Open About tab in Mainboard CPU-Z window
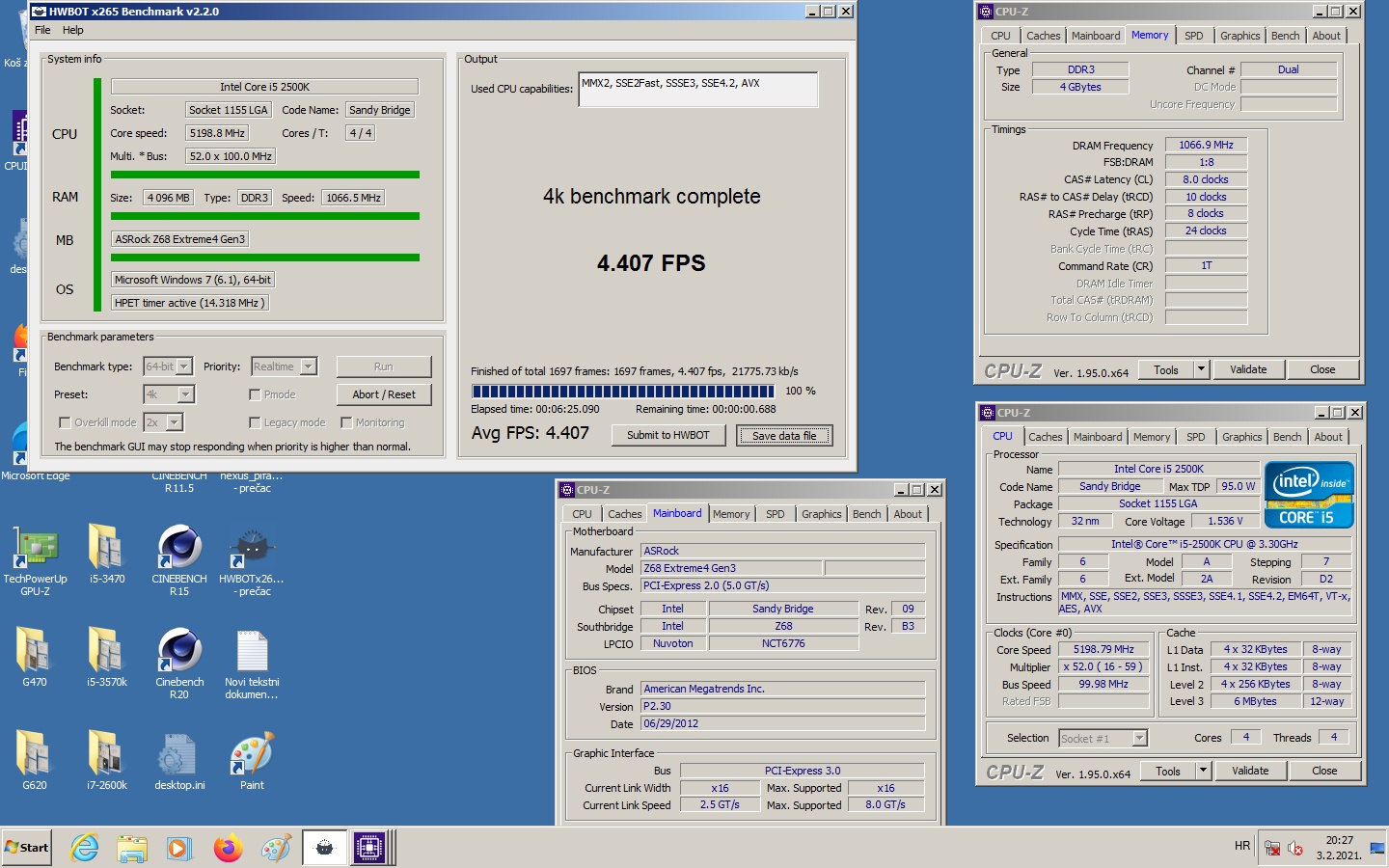 [908, 514]
